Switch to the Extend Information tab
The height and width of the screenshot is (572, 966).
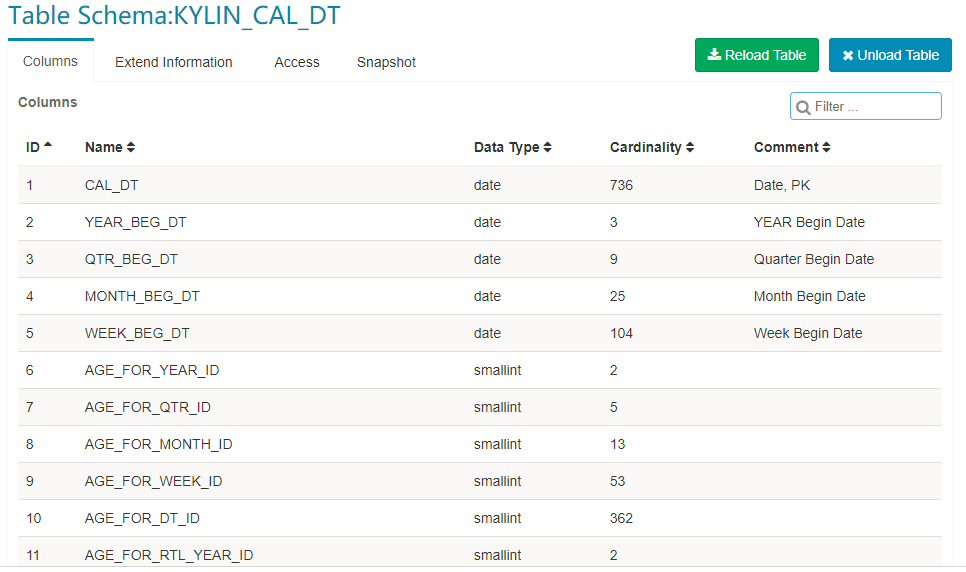pos(173,62)
